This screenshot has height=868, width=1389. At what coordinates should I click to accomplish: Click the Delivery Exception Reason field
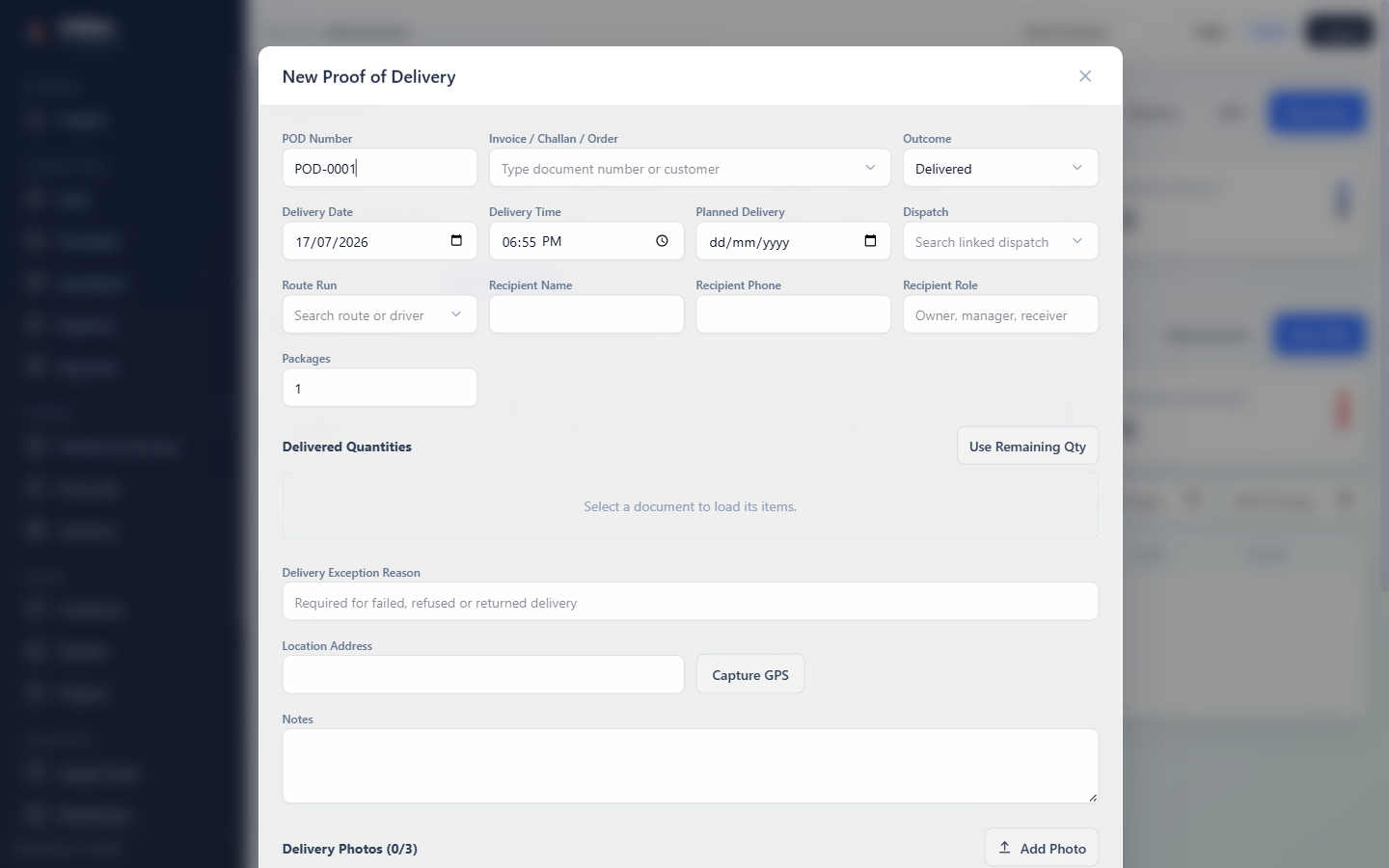(690, 602)
